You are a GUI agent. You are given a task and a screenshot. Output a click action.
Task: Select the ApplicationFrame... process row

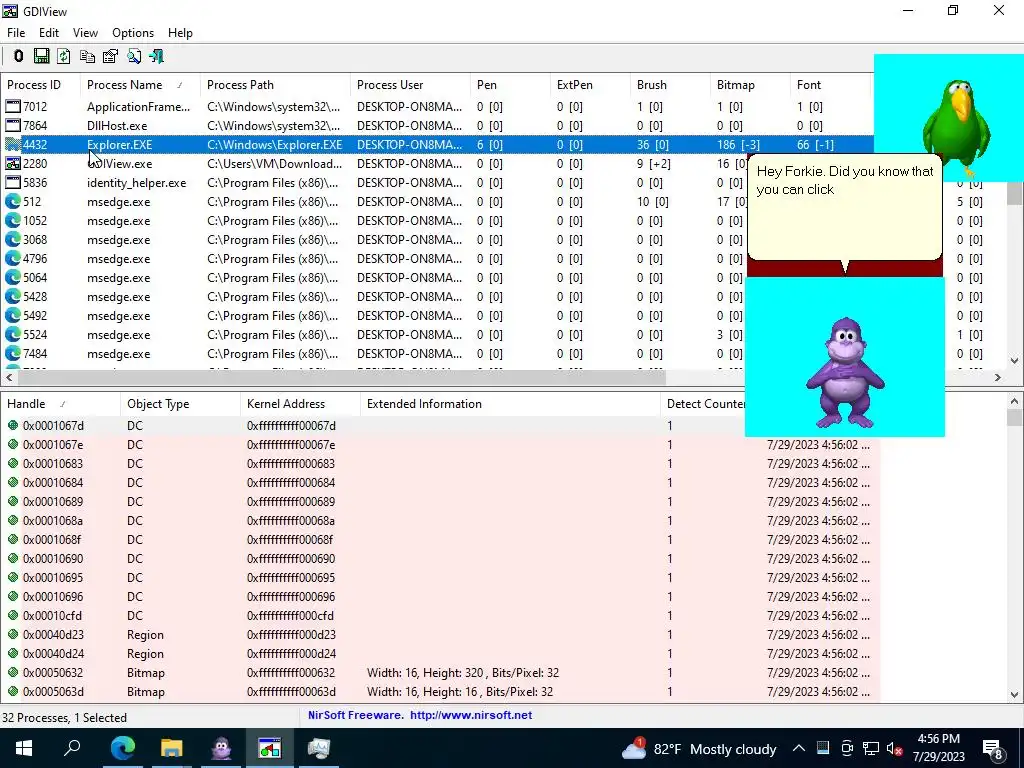coord(437,106)
